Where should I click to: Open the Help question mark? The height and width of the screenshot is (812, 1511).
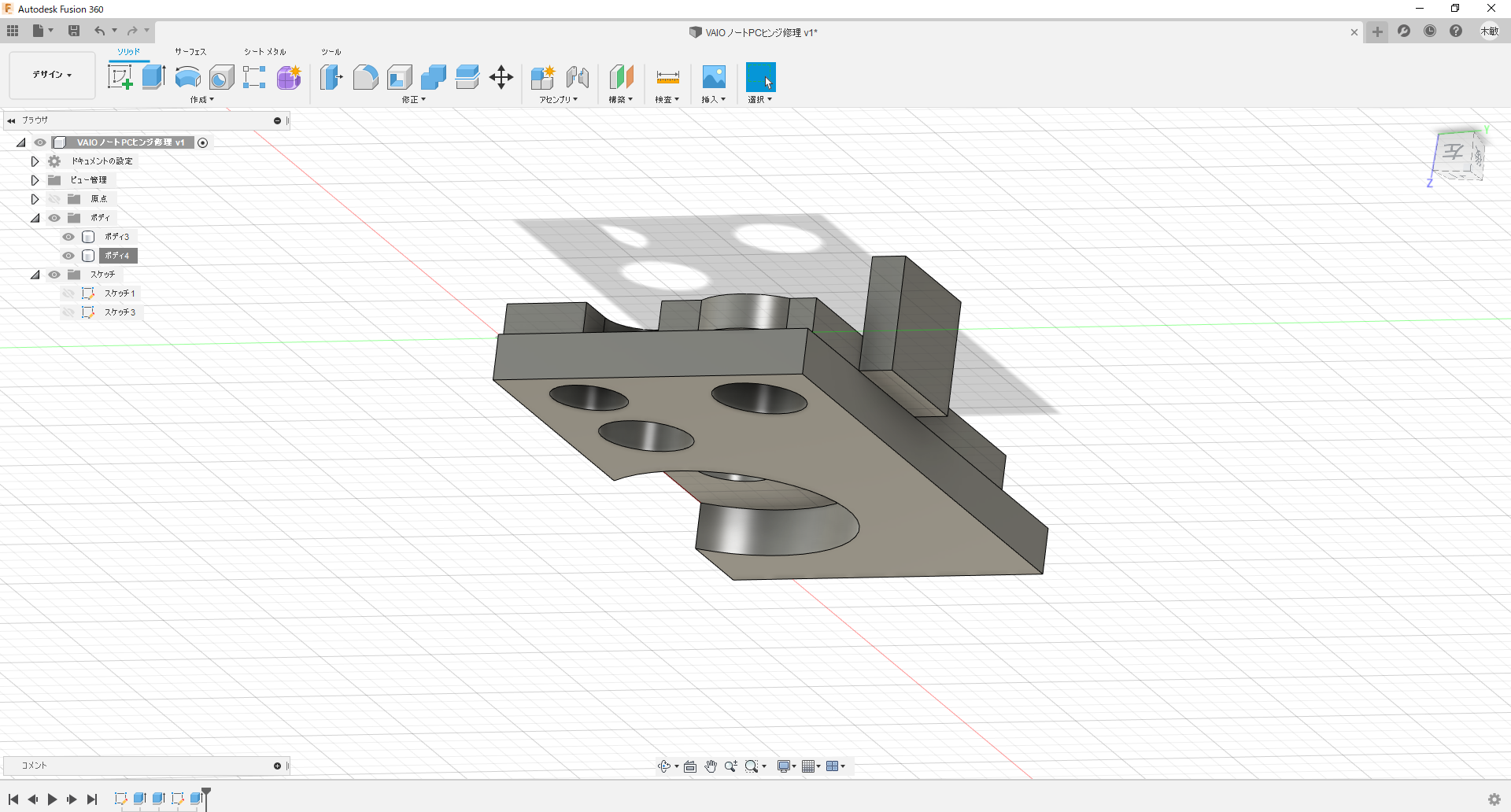[x=1456, y=31]
